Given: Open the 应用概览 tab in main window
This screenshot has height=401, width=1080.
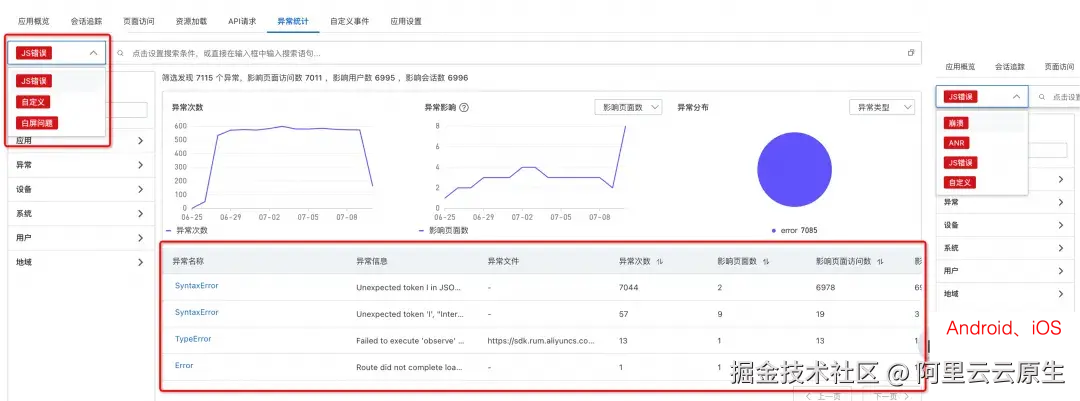Looking at the screenshot, I should 34,21.
